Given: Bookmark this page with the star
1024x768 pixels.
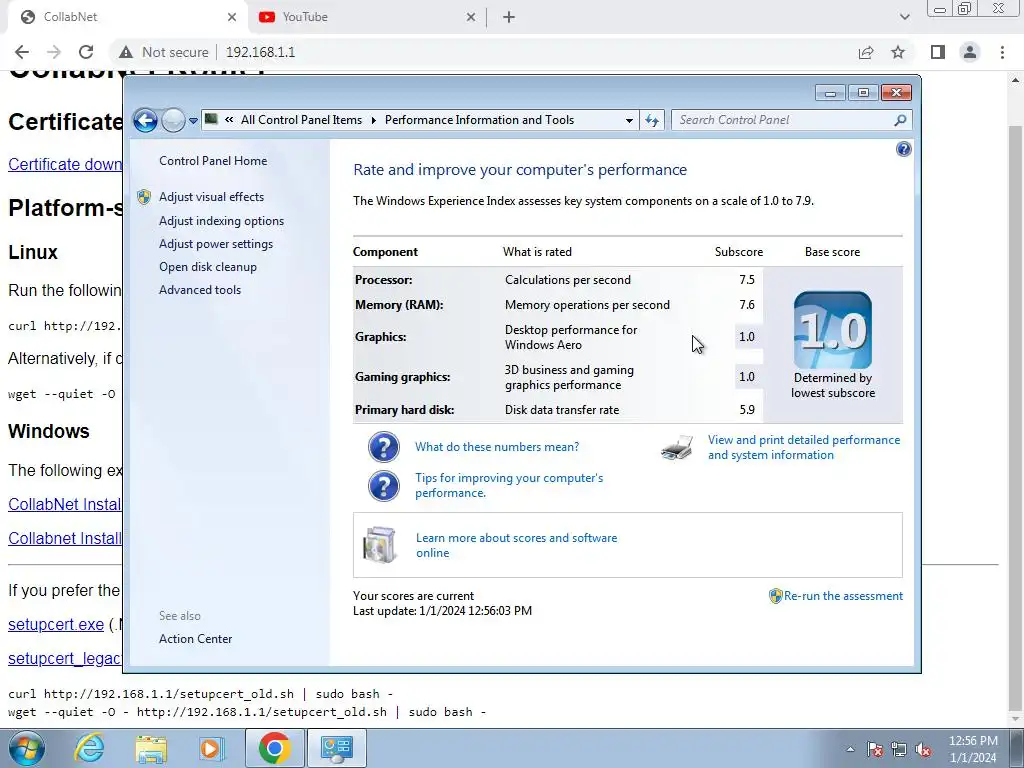Looking at the screenshot, I should (898, 52).
